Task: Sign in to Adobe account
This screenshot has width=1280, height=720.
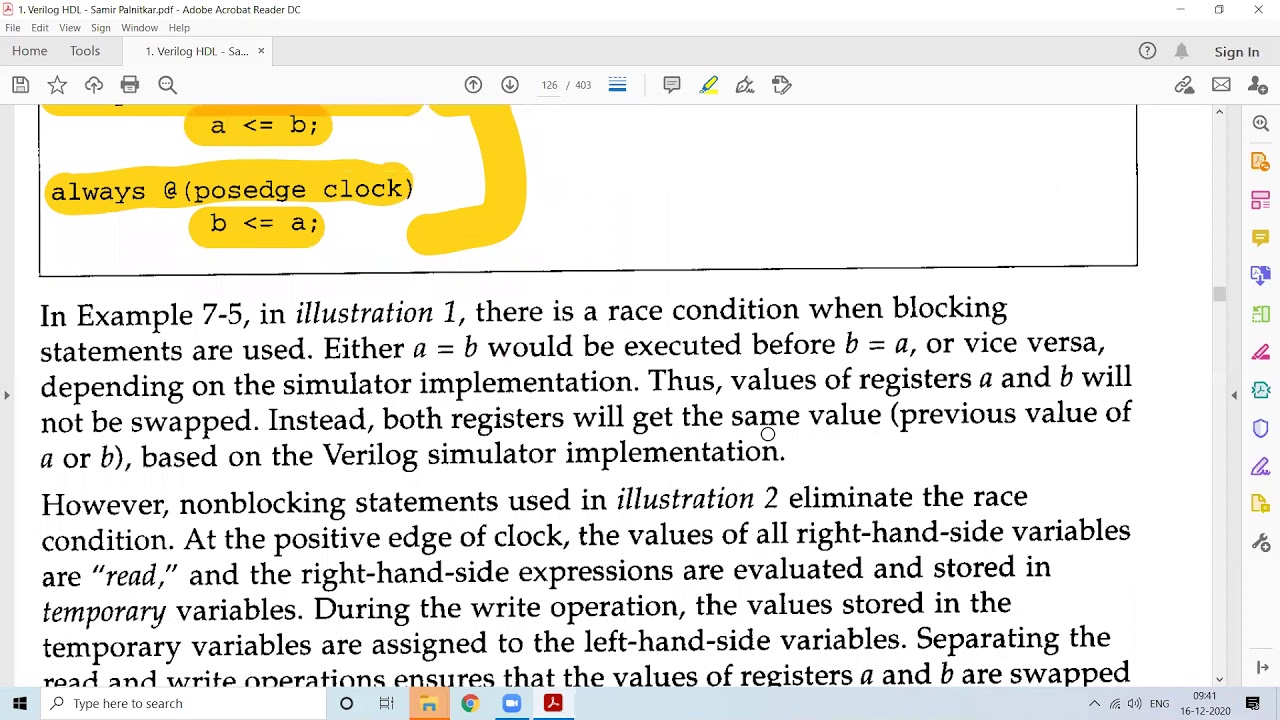Action: coord(1237,52)
